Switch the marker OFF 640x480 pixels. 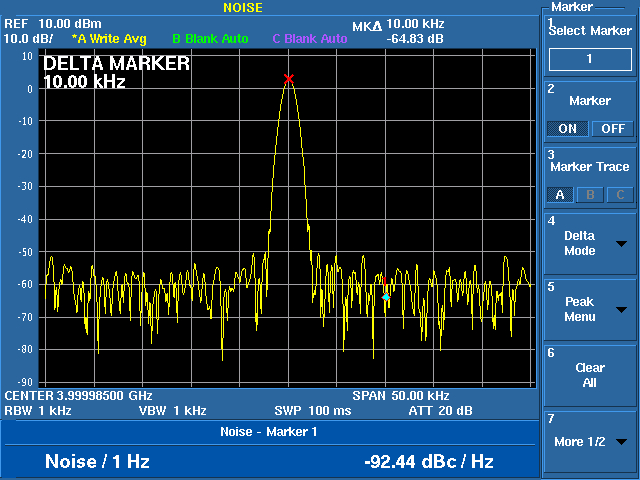tap(612, 129)
